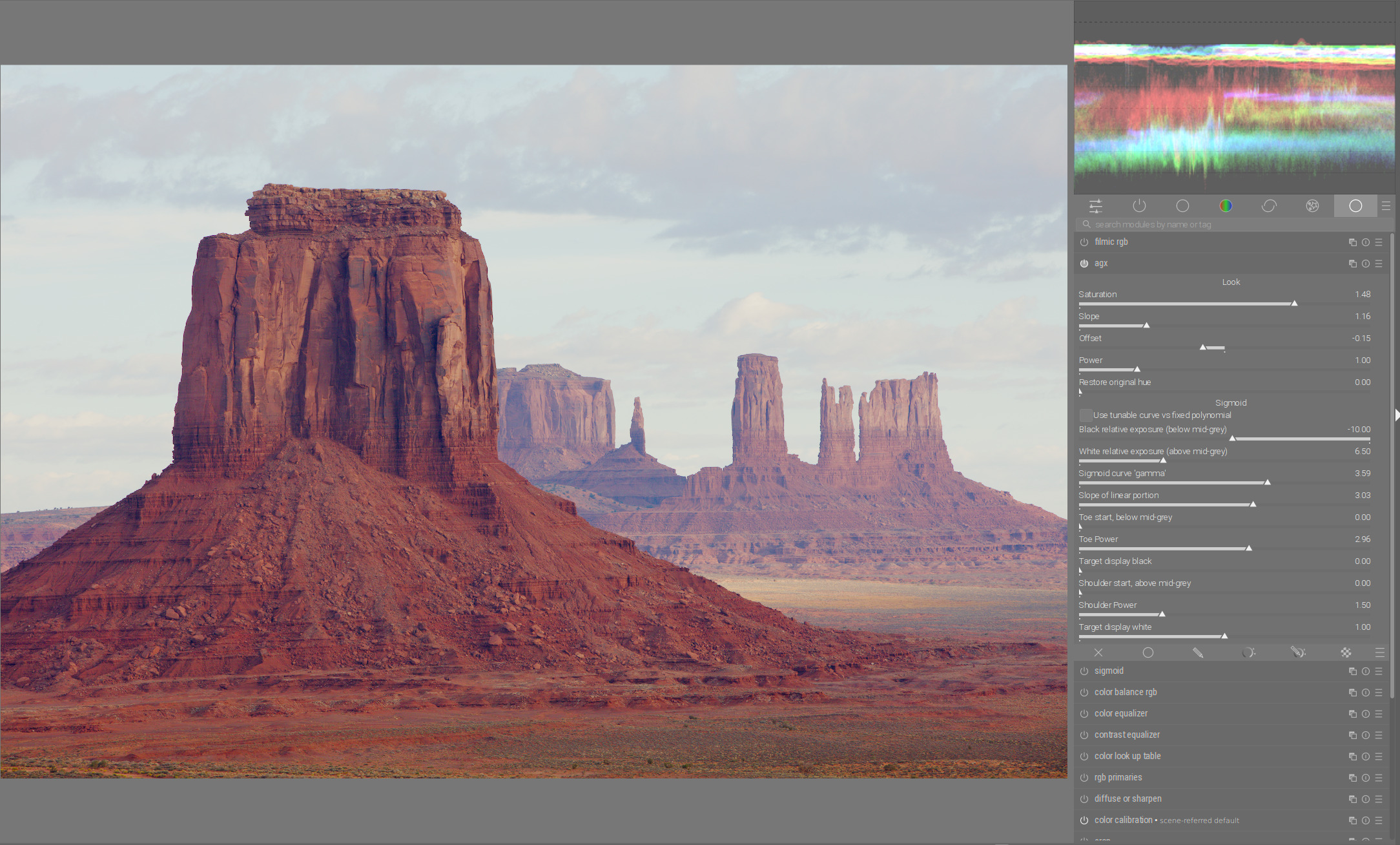This screenshot has width=1400, height=845.
Task: Select the raster mask checkerboard icon
Action: pos(1346,652)
